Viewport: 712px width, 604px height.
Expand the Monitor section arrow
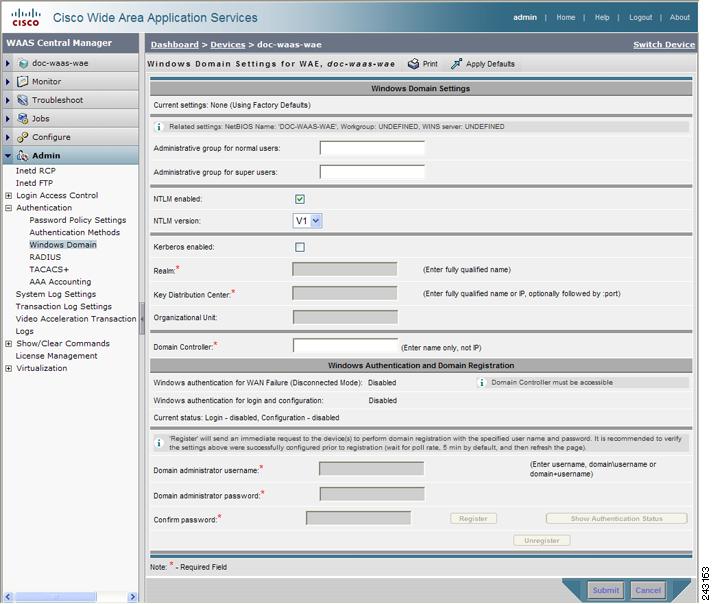coord(8,82)
